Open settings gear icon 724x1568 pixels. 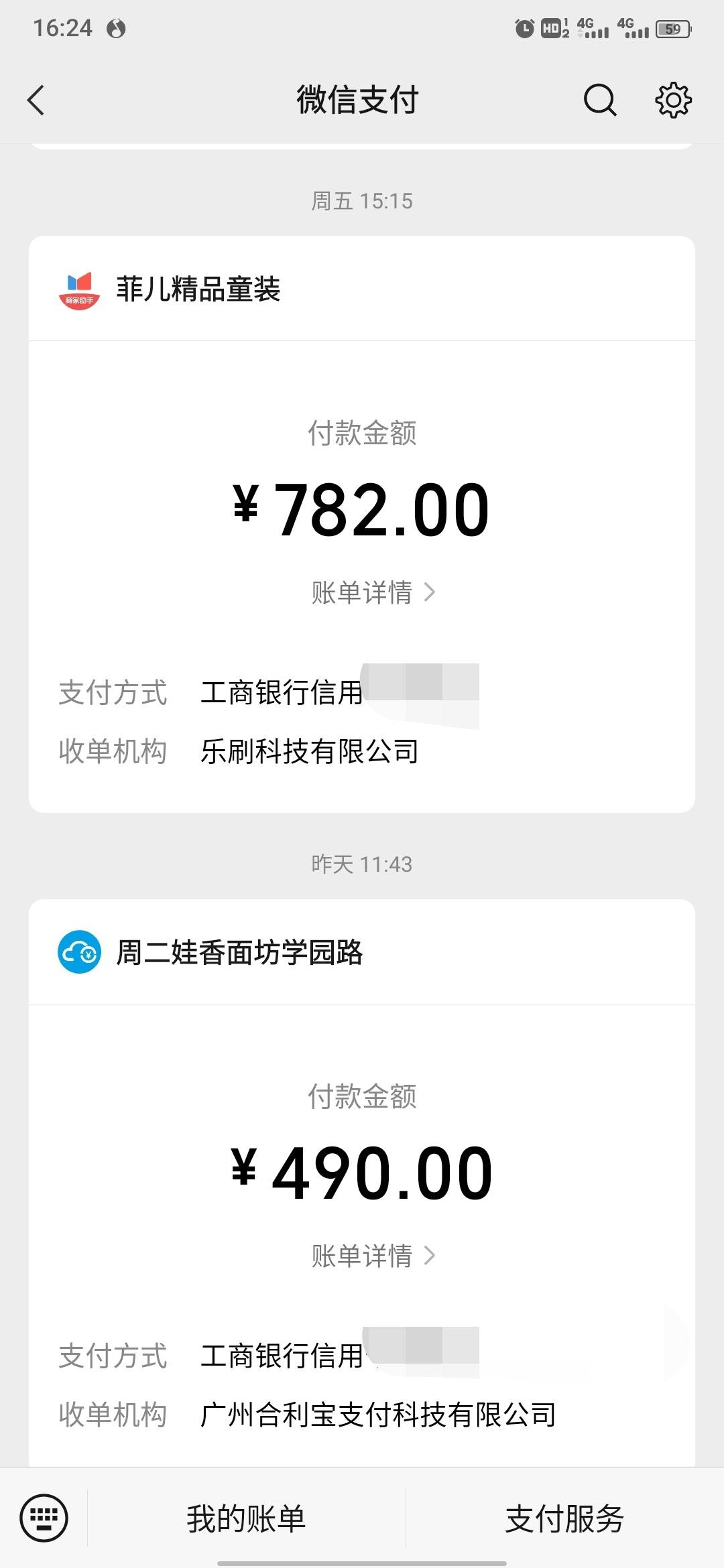[673, 101]
